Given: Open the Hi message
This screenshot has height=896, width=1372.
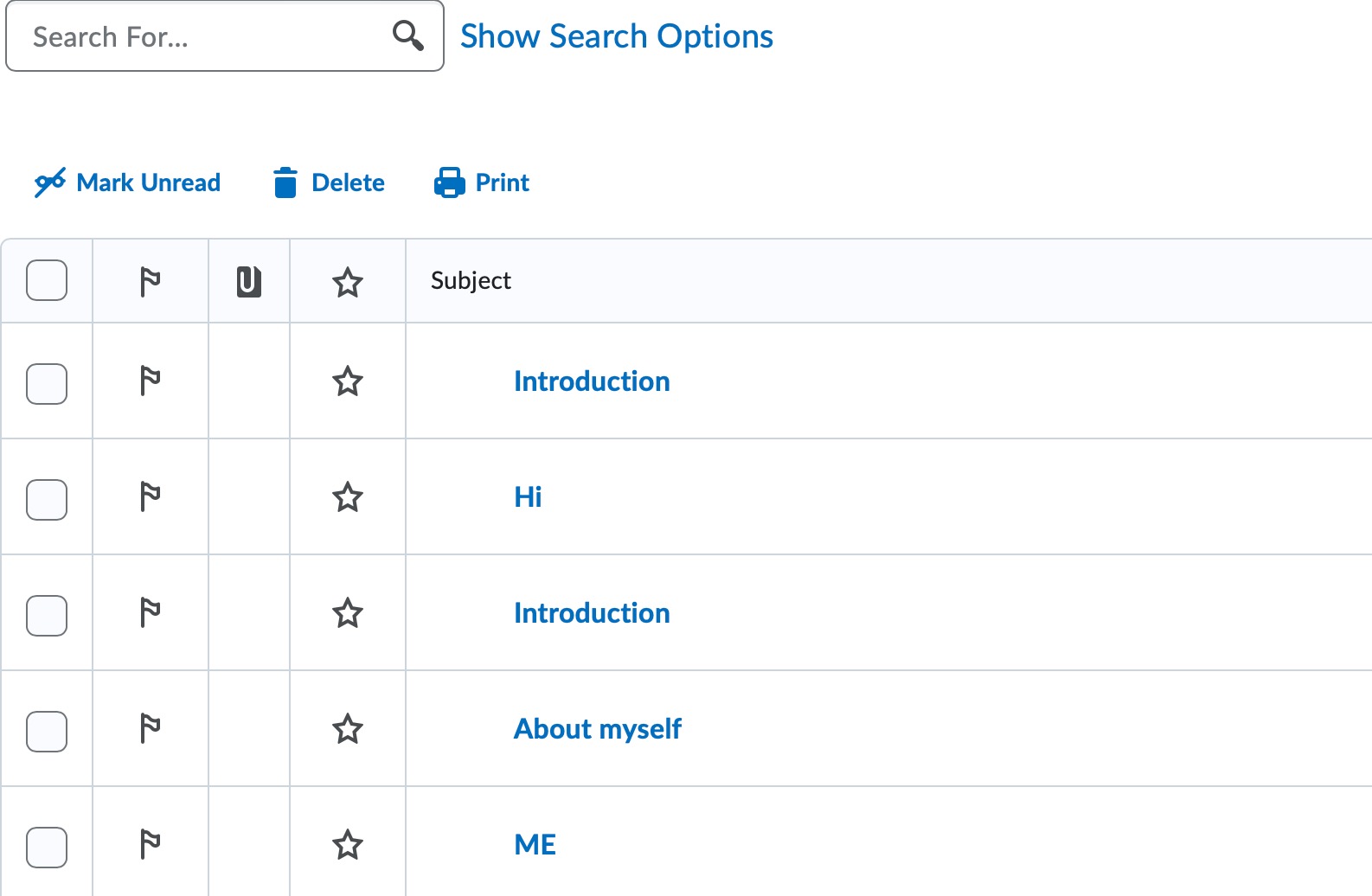Looking at the screenshot, I should click(528, 497).
